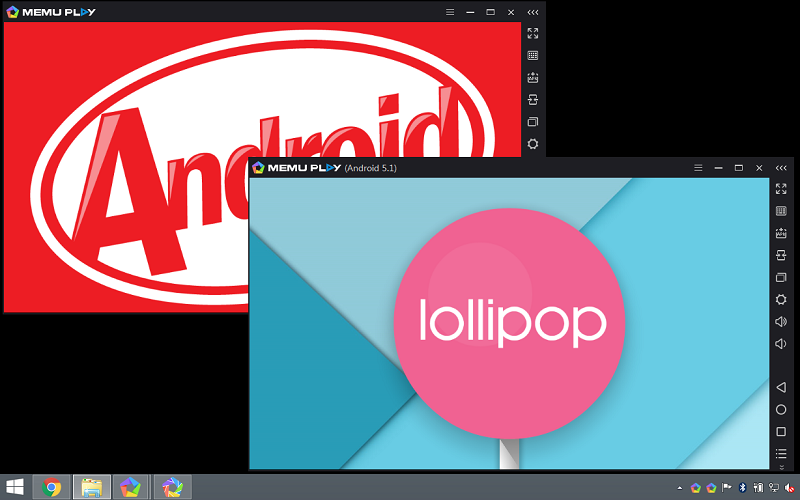
Task: Toggle fullscreen in the Lollipop MEmu window
Action: click(x=781, y=189)
